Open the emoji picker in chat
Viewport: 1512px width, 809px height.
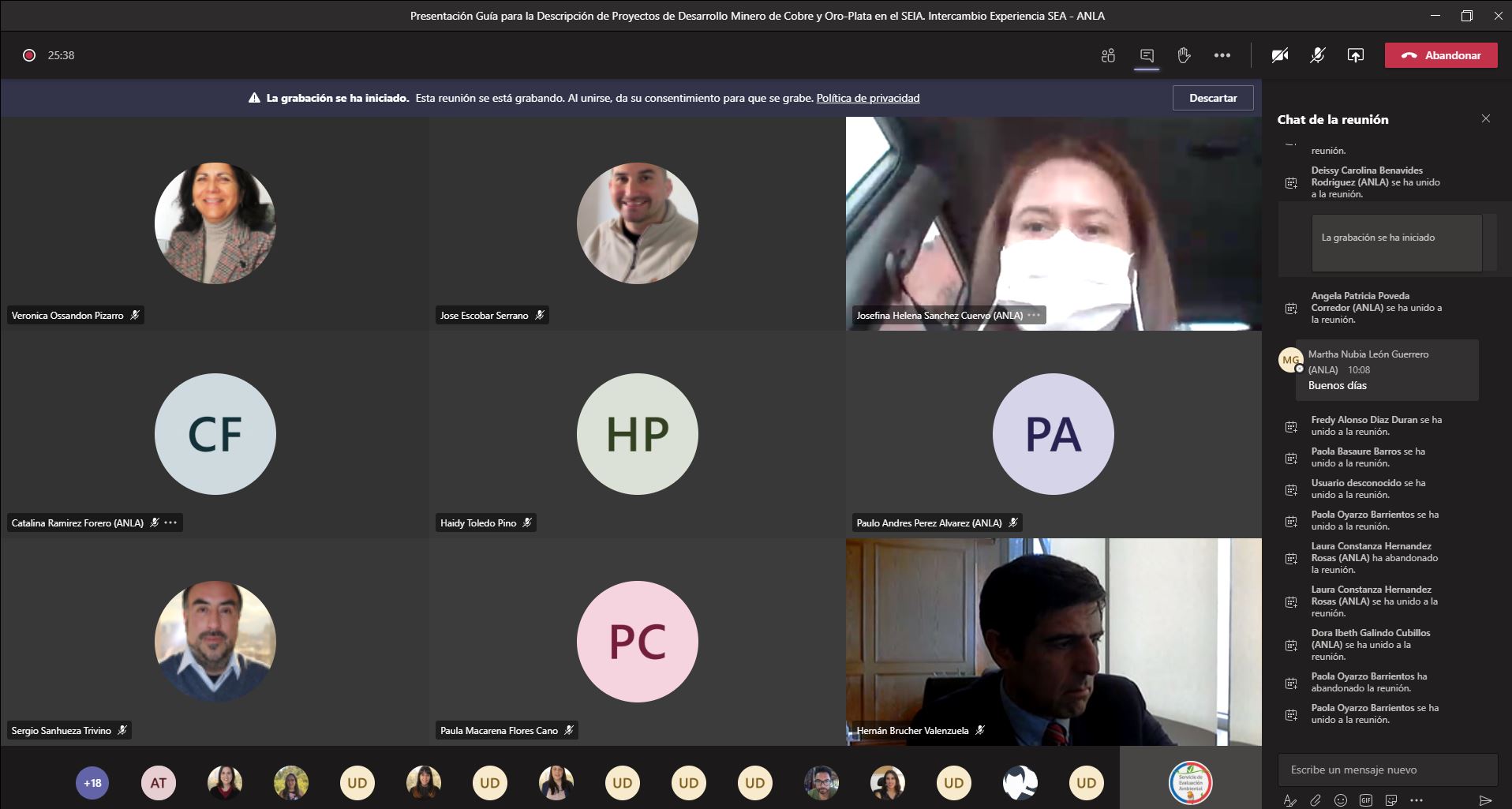point(1341,800)
